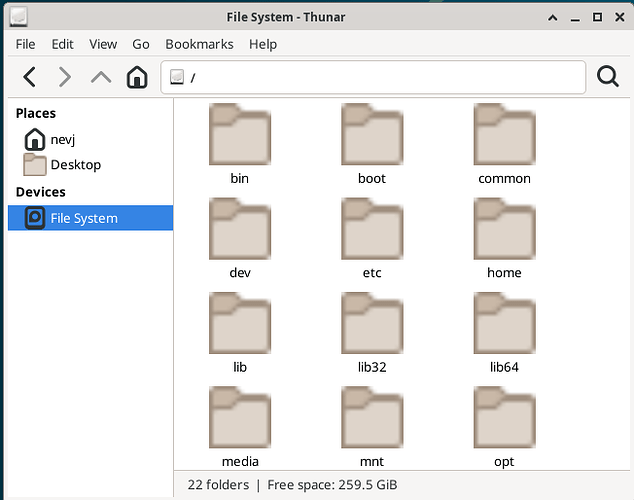
Task: Click the Home folder toolbar icon
Action: [x=137, y=77]
